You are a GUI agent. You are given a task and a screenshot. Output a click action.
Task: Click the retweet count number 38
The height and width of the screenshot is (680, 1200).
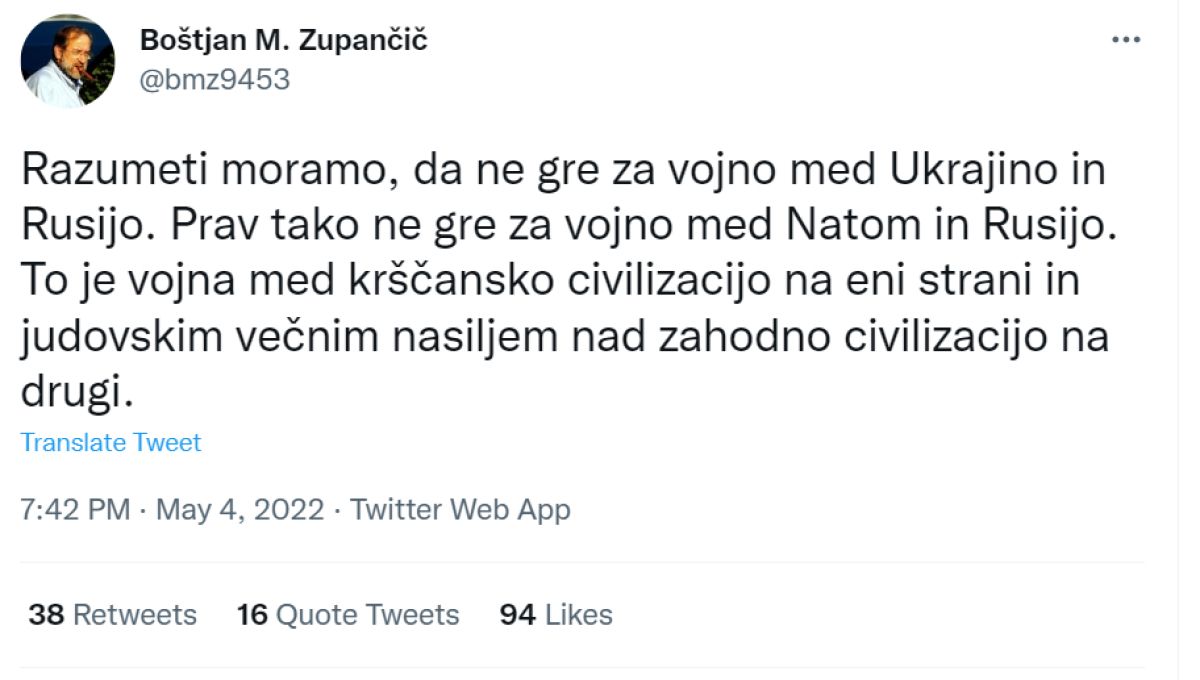click(x=46, y=614)
